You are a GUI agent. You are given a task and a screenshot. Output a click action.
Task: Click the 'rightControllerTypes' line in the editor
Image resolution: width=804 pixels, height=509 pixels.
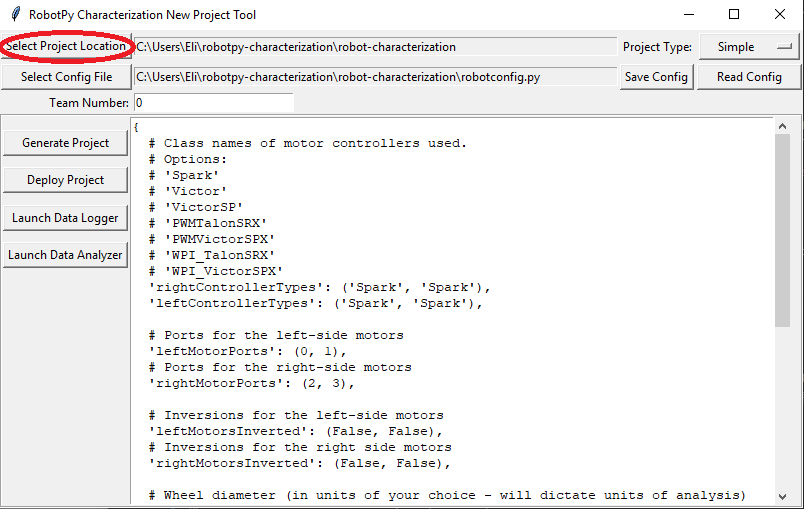[x=319, y=287]
